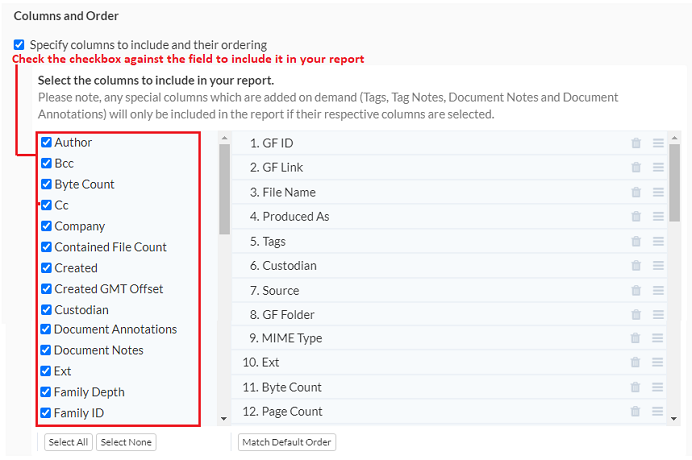Click the Select All button
This screenshot has height=460, width=692.
[x=68, y=442]
